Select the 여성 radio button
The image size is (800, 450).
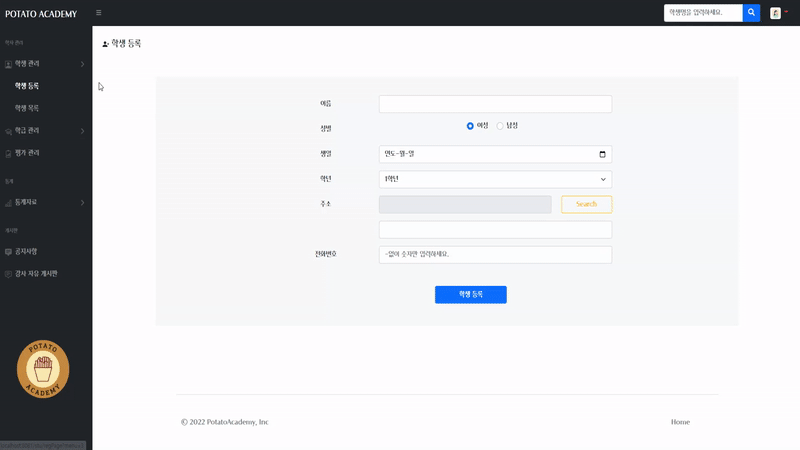click(x=470, y=126)
